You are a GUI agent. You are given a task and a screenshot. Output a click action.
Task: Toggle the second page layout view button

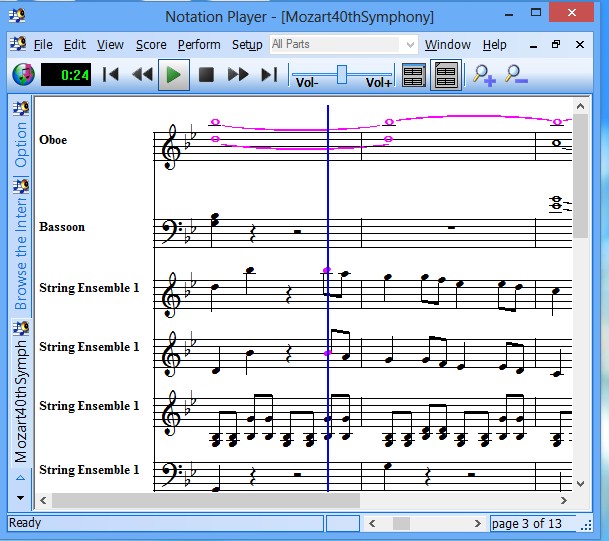click(444, 75)
